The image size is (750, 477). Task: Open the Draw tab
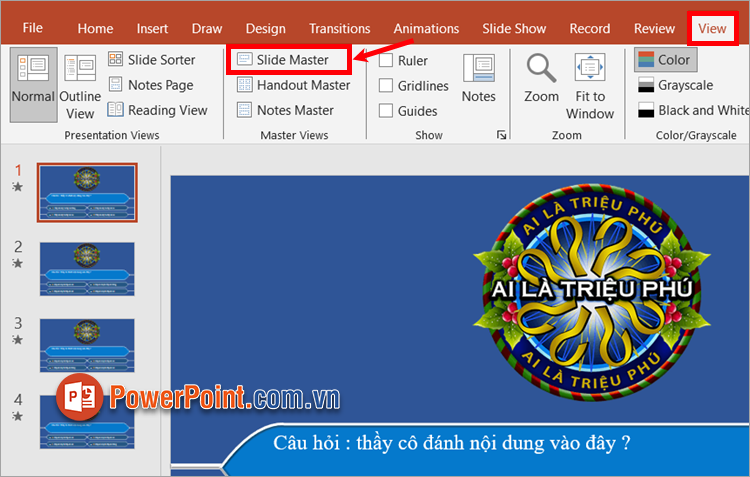(x=207, y=29)
